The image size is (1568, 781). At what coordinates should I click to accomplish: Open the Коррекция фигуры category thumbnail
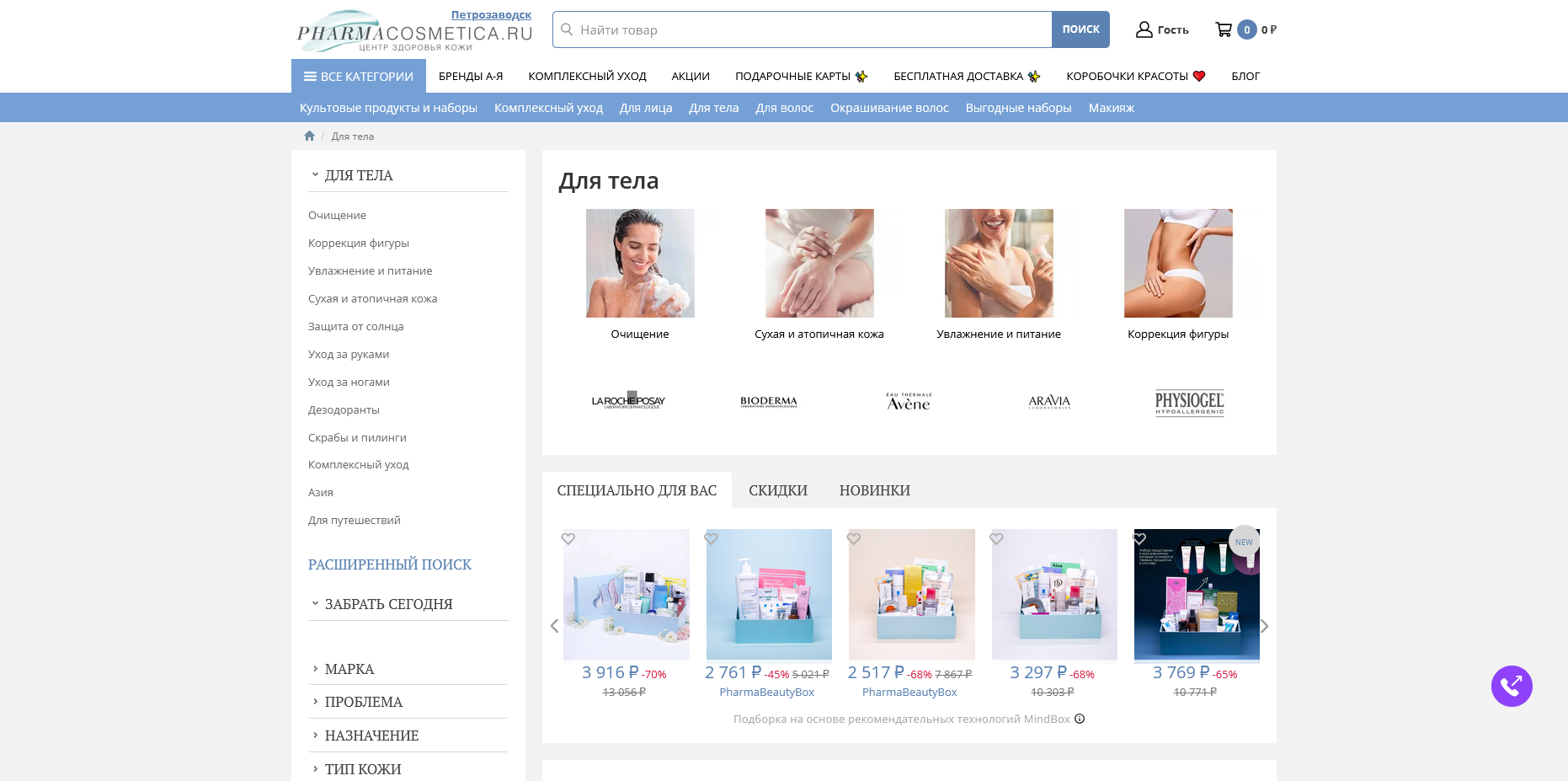[x=1178, y=264]
